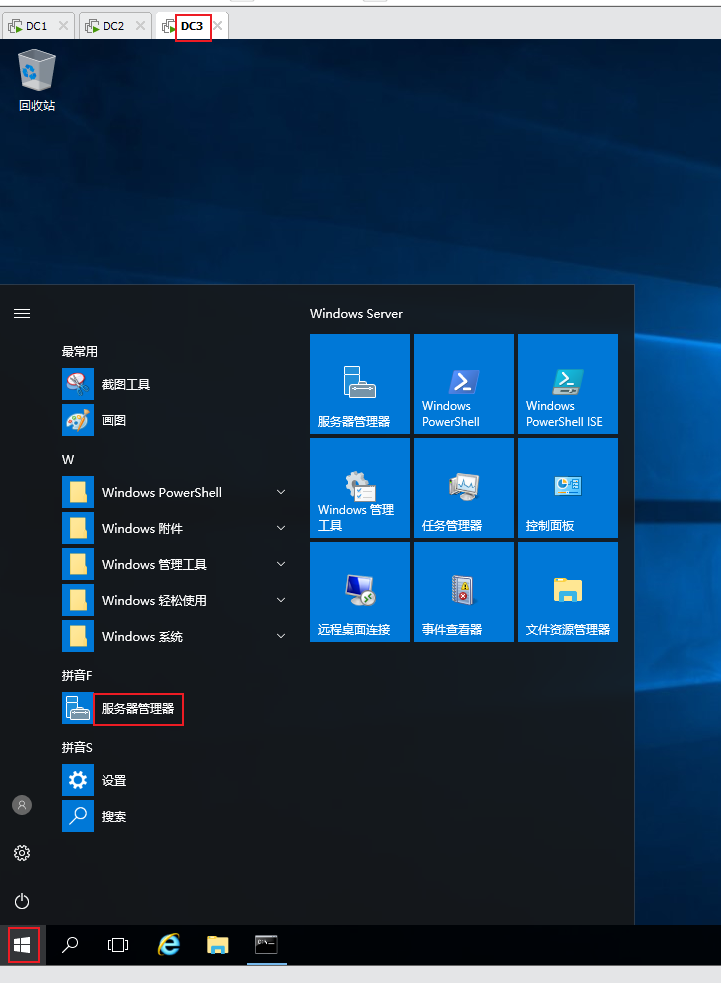Launch the Windows PowerShell ISE tile

point(568,384)
